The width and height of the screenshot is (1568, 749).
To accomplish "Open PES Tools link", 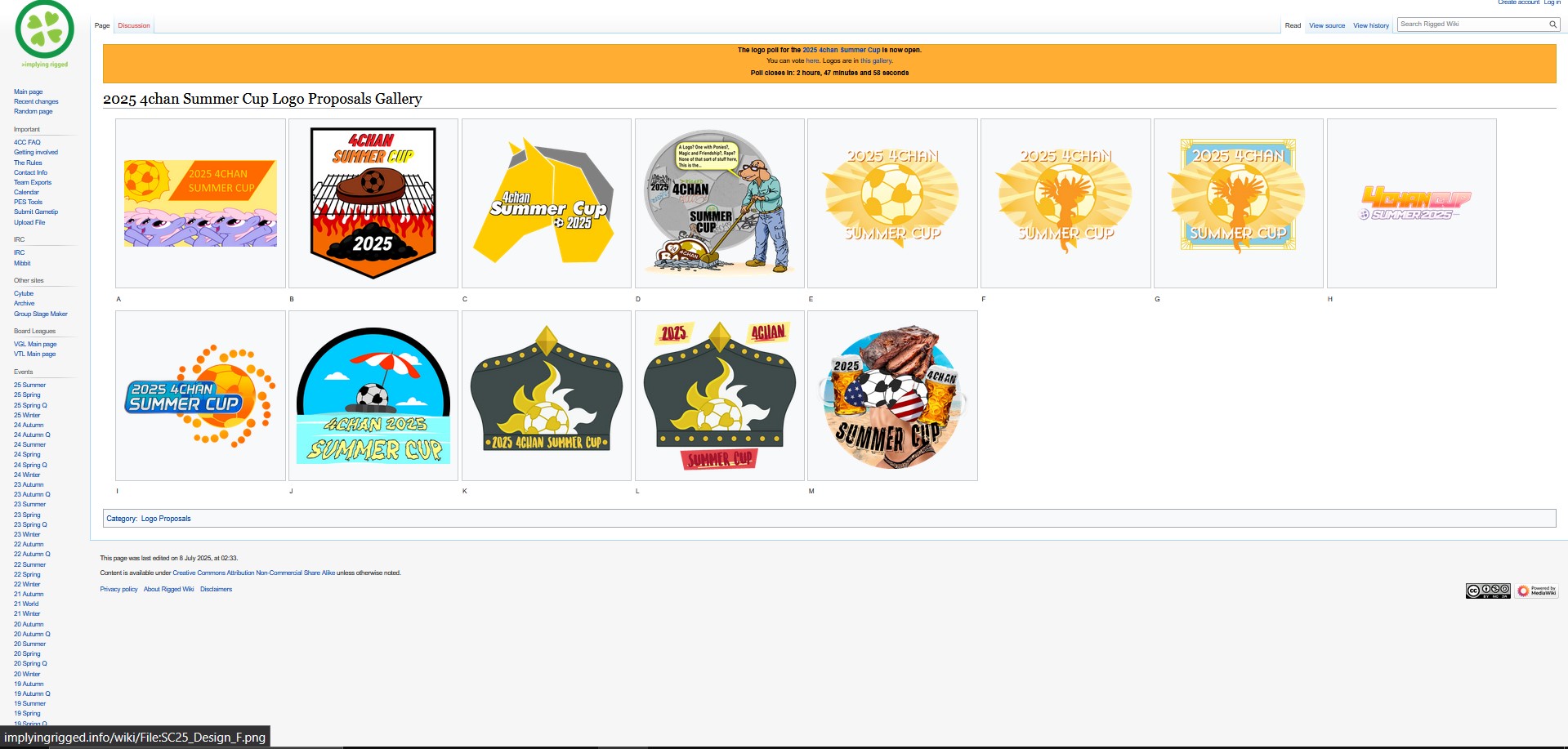I will click(28, 202).
